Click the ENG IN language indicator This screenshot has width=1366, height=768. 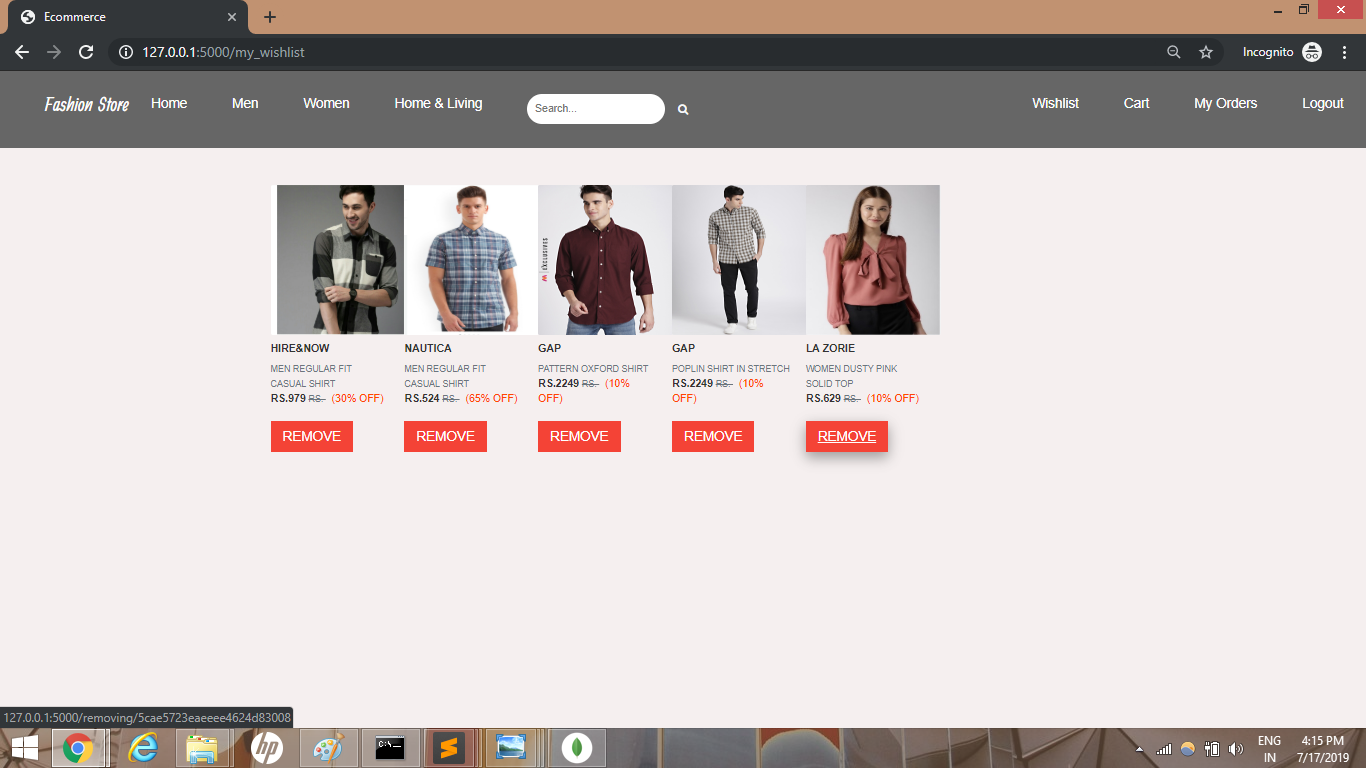[x=1269, y=749]
